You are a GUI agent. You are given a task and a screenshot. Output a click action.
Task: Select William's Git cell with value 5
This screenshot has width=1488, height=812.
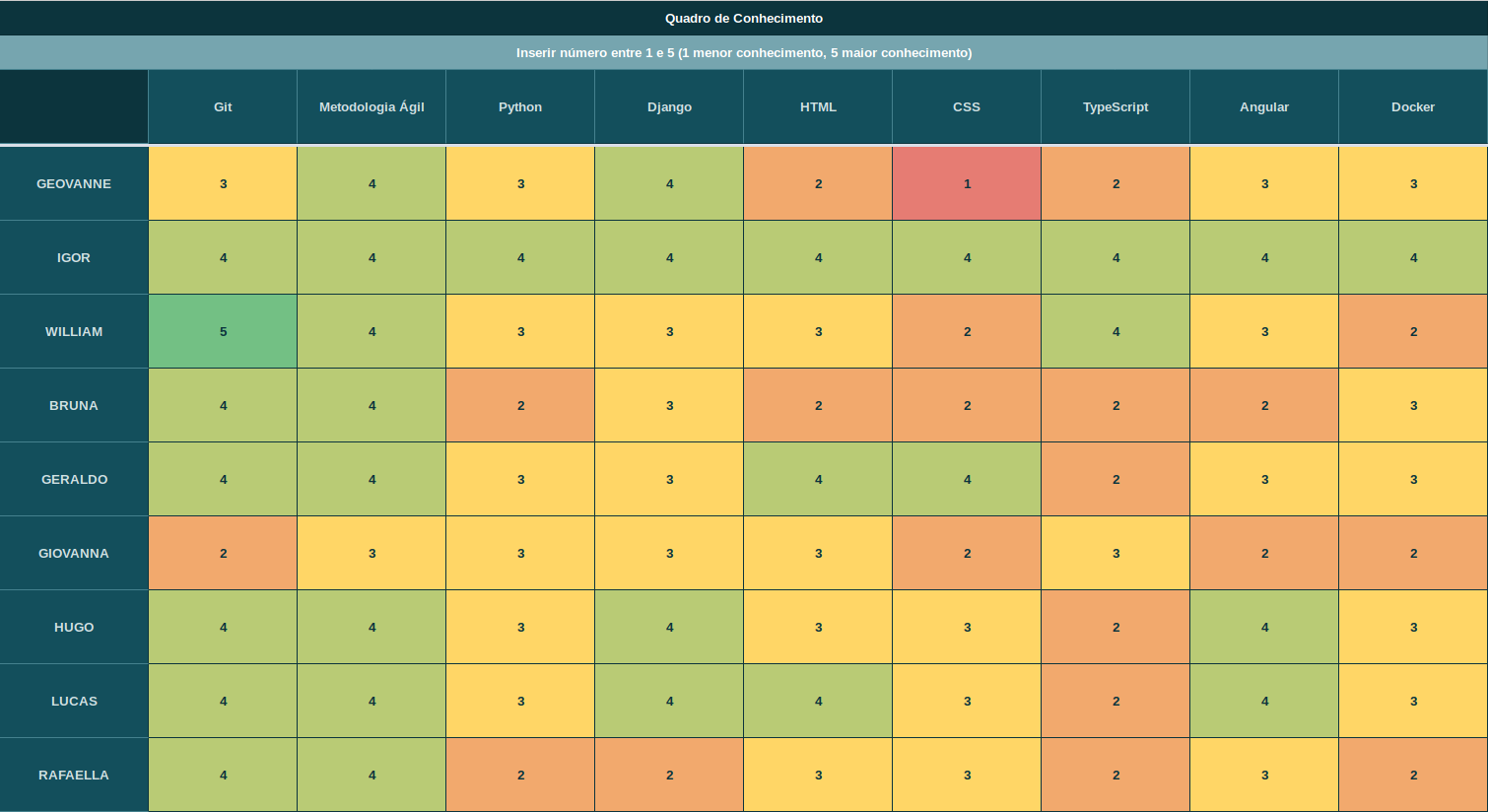pos(223,331)
